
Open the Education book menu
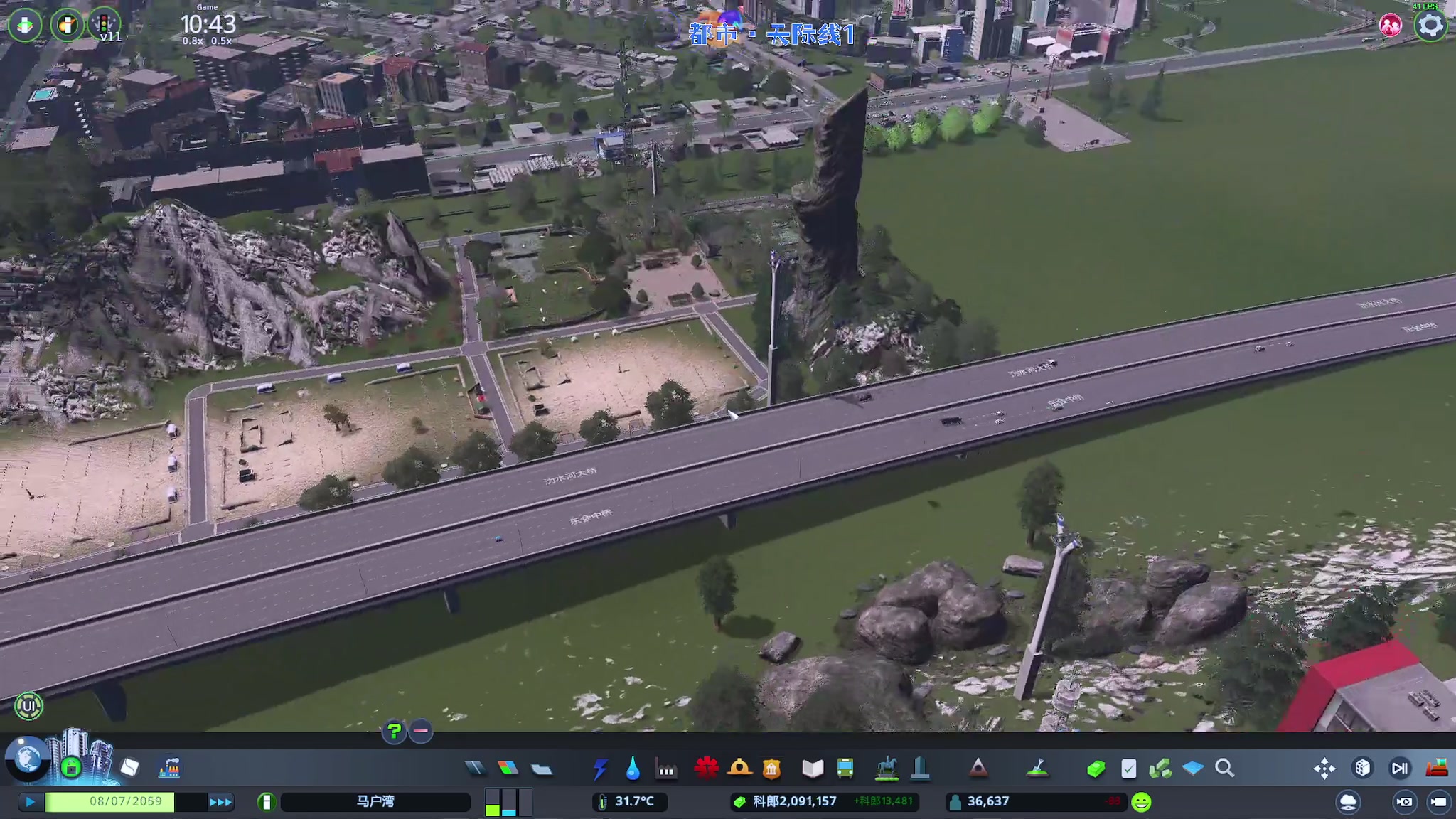click(x=812, y=769)
